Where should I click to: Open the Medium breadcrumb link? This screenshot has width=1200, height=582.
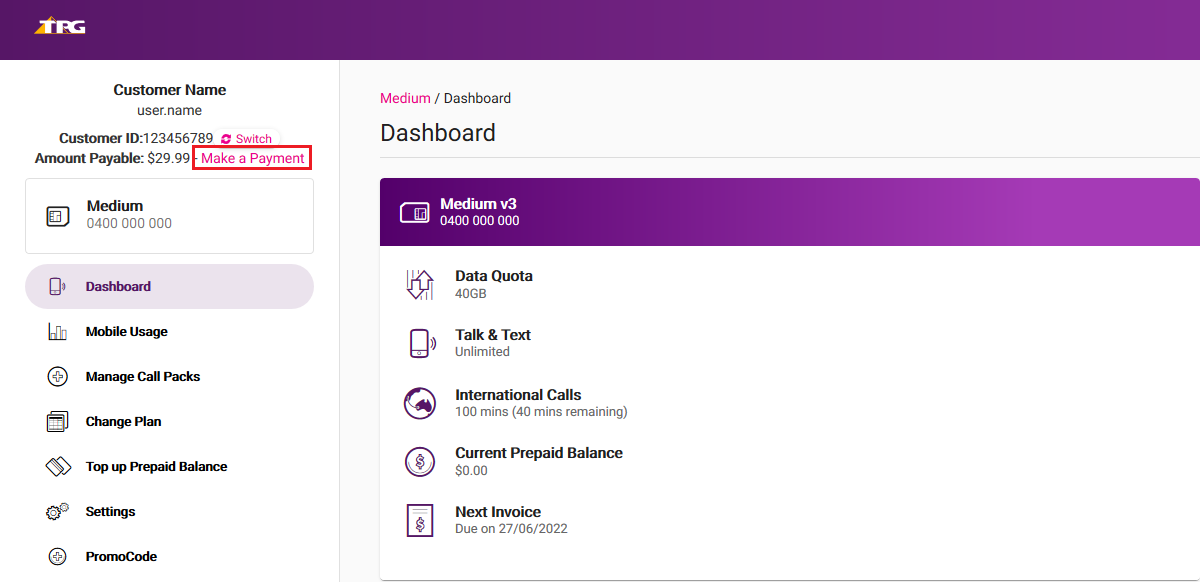point(405,98)
